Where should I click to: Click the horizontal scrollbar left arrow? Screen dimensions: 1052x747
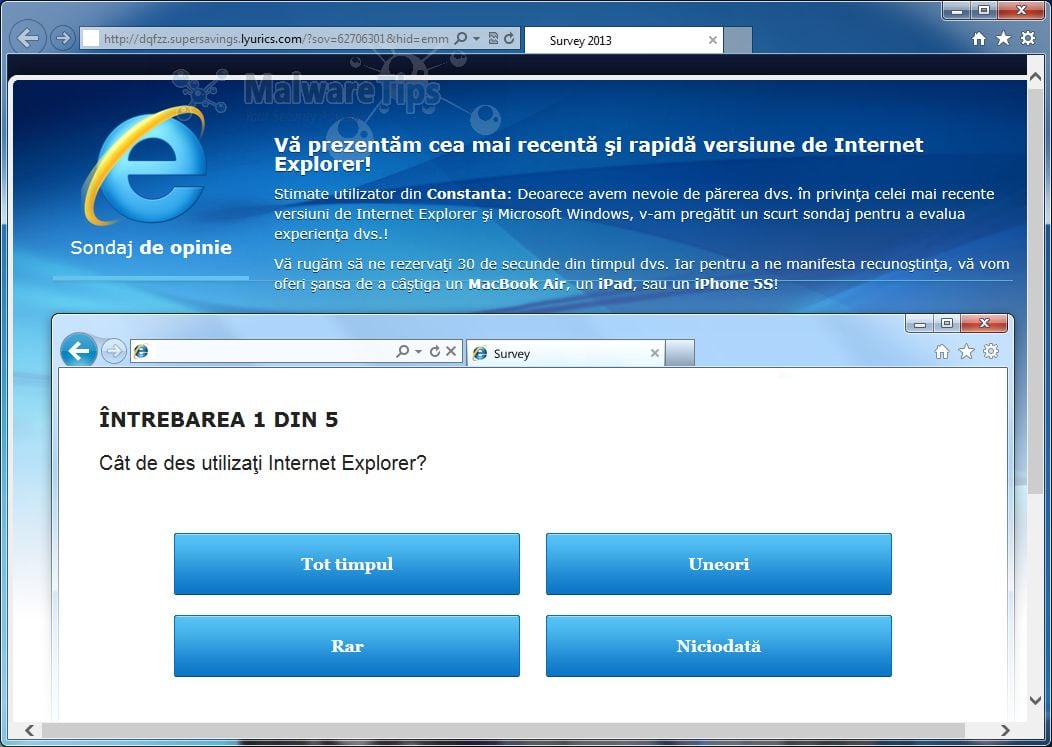[x=29, y=730]
